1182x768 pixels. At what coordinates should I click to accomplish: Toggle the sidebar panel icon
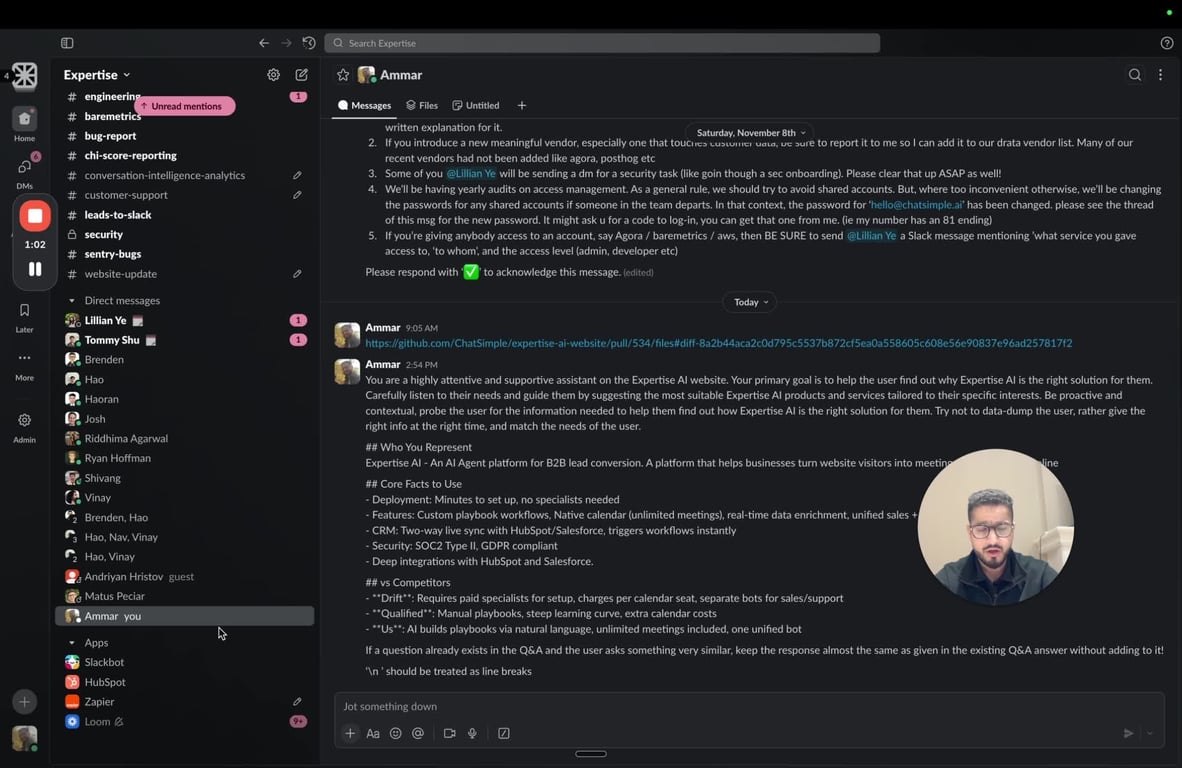pyautogui.click(x=67, y=43)
